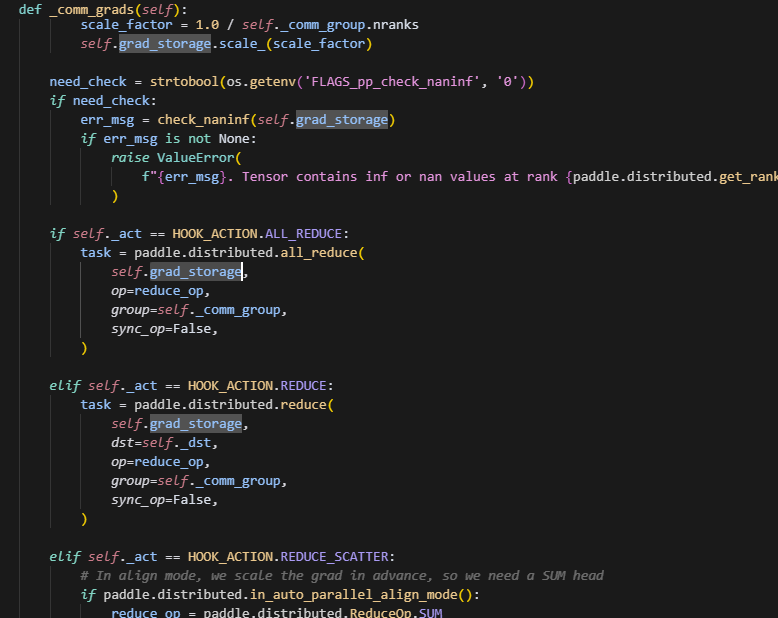Click grad_storage in the all_reduce arguments

tap(195, 272)
